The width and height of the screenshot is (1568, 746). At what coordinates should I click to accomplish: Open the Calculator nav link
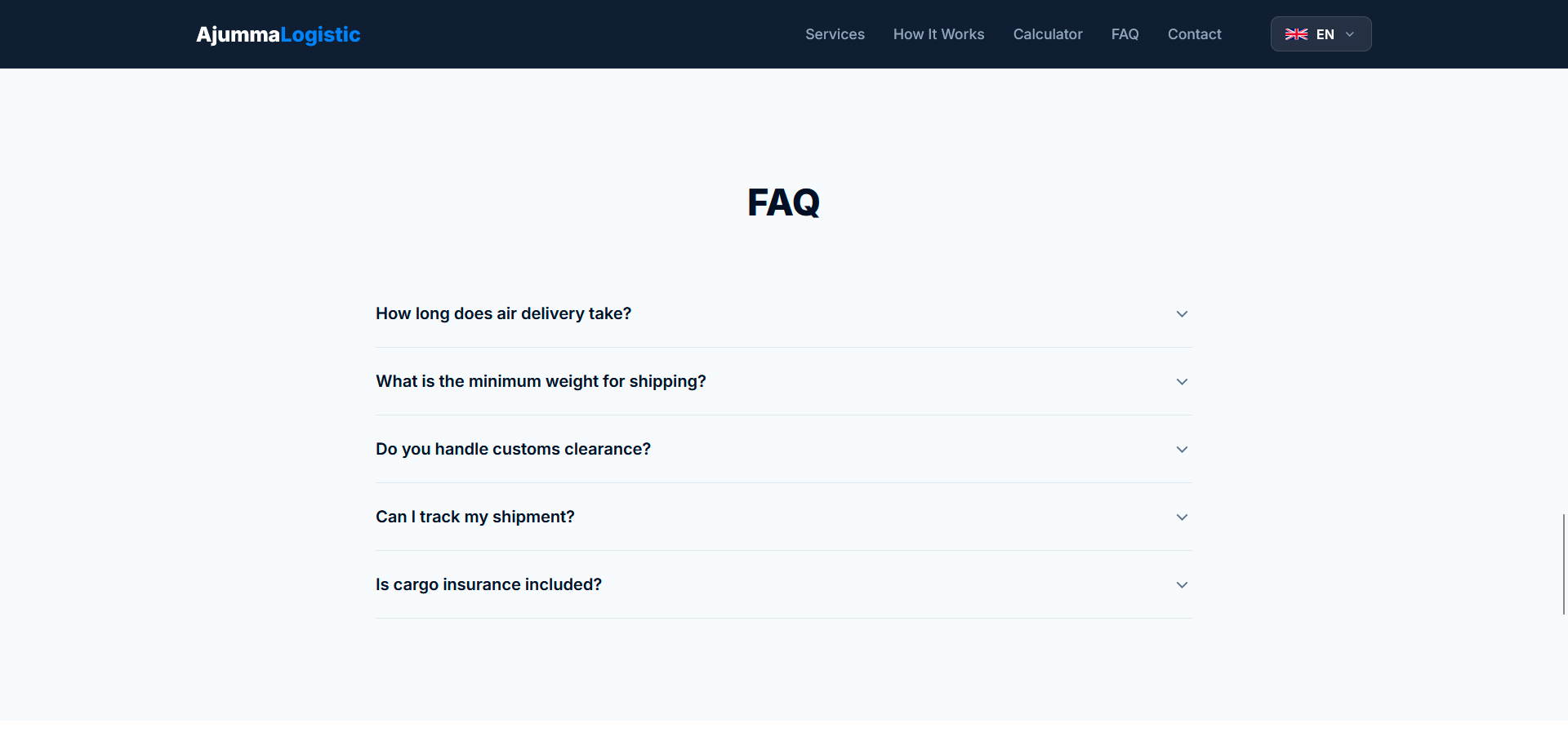click(1048, 34)
